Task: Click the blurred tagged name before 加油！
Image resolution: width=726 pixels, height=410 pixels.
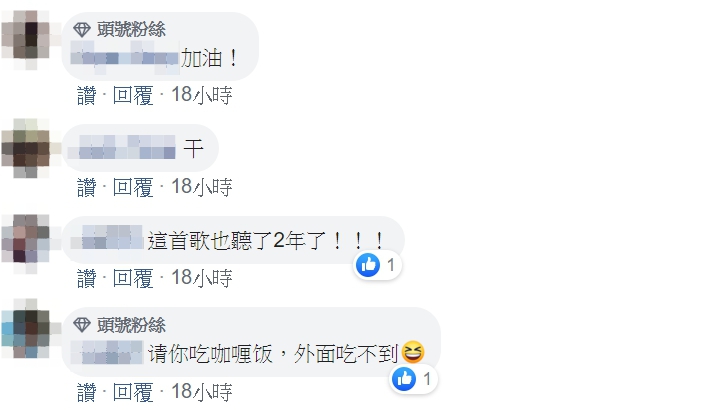Action: click(124, 58)
